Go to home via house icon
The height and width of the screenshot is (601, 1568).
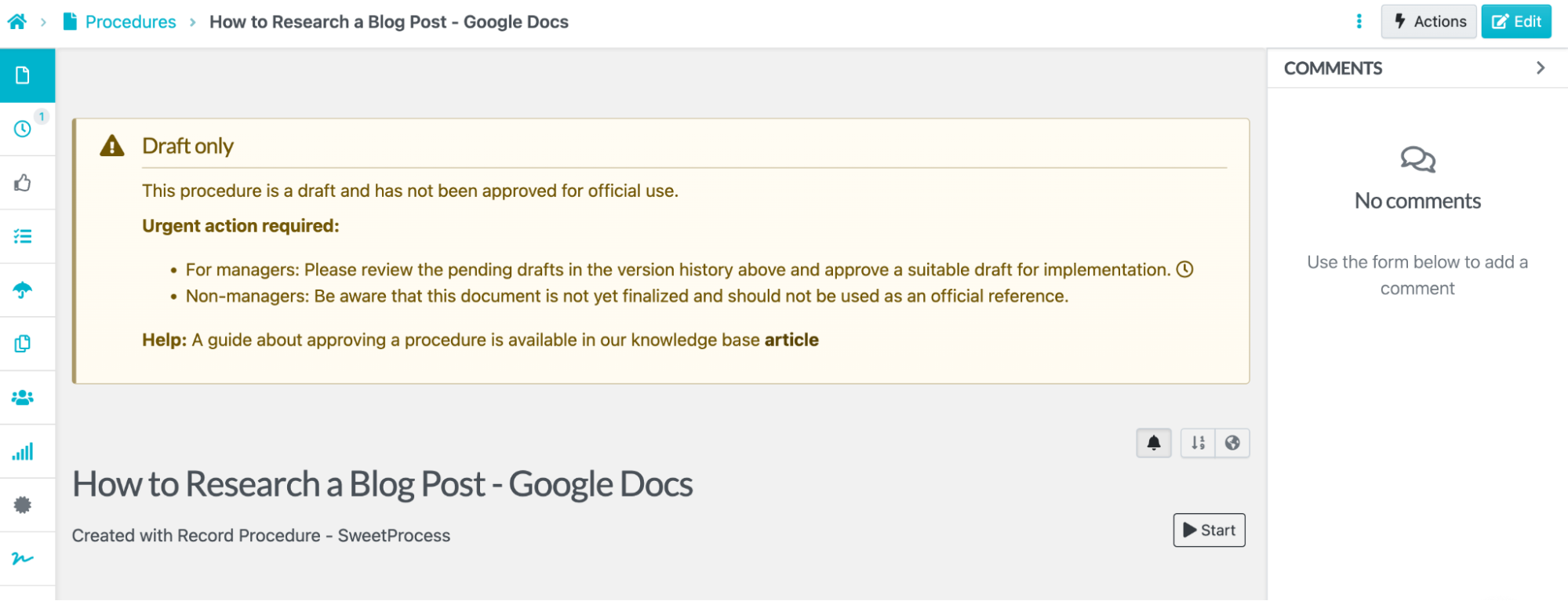tap(17, 22)
